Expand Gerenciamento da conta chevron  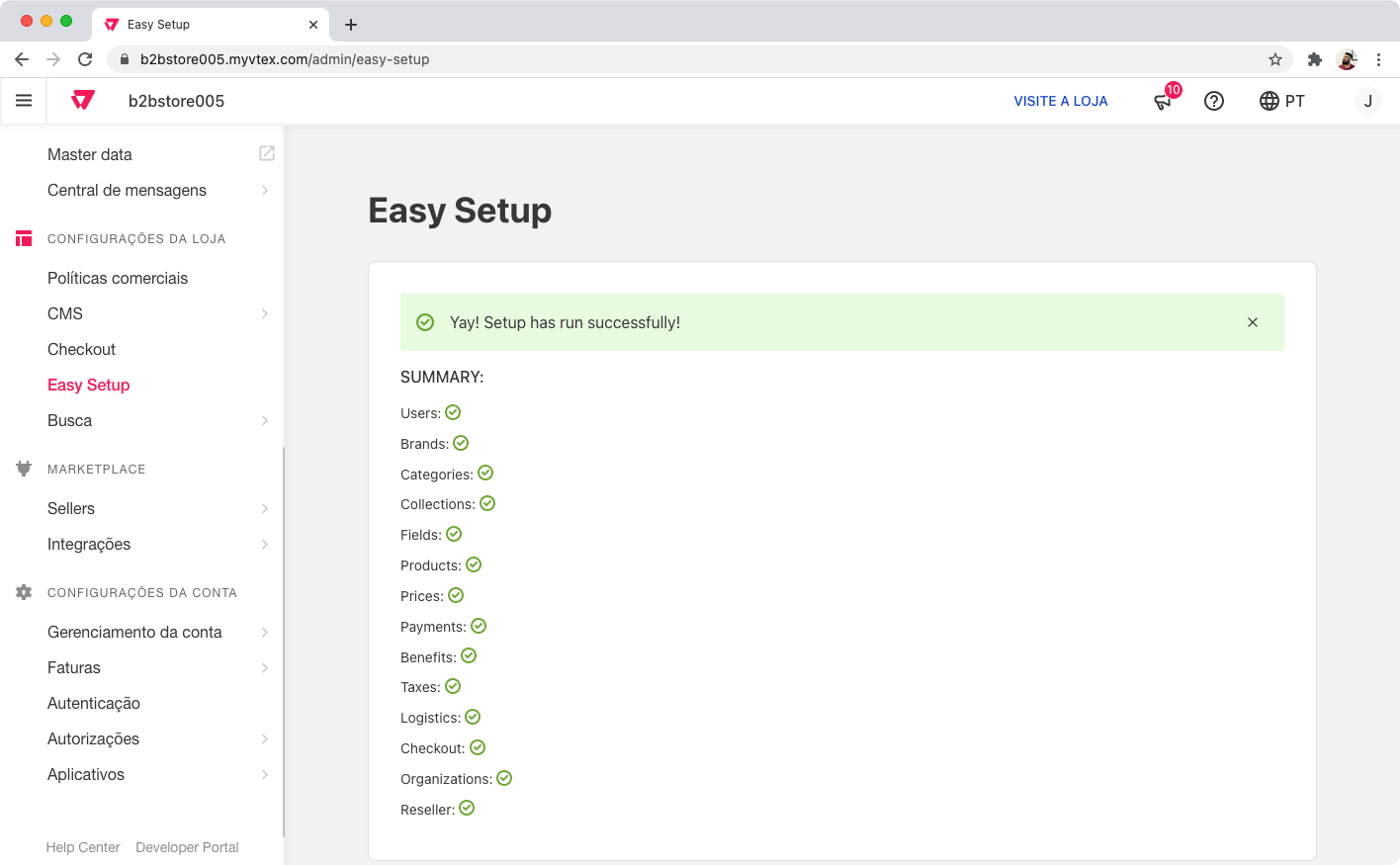265,632
